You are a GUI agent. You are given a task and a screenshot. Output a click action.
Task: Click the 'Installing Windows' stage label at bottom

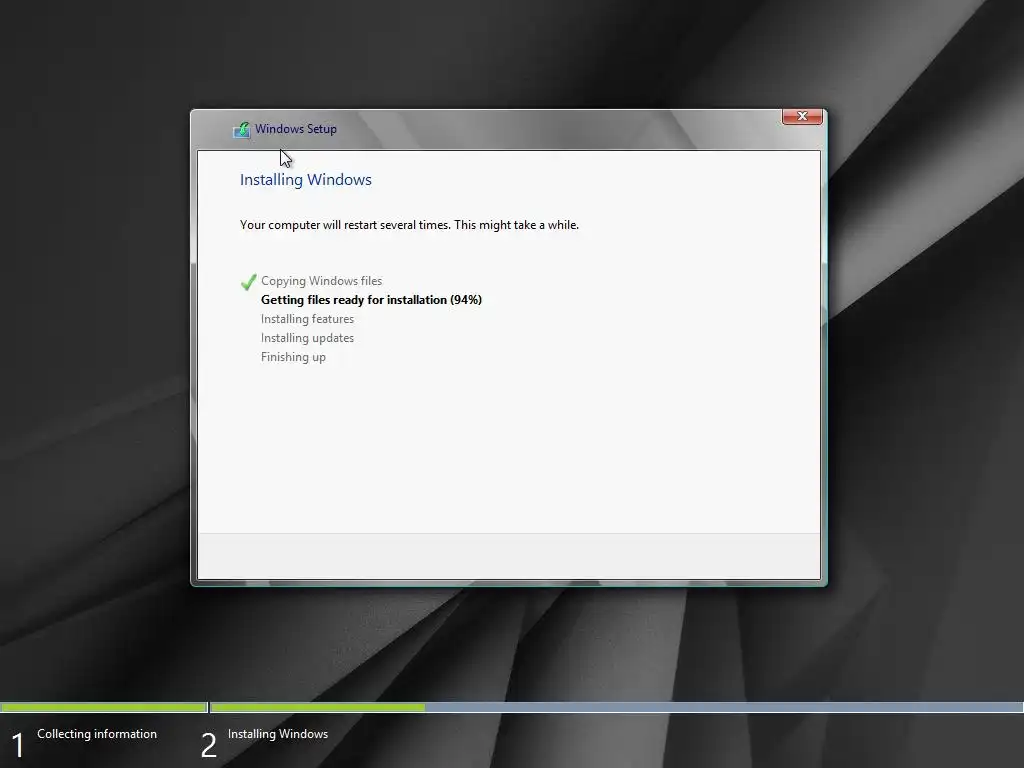(278, 734)
